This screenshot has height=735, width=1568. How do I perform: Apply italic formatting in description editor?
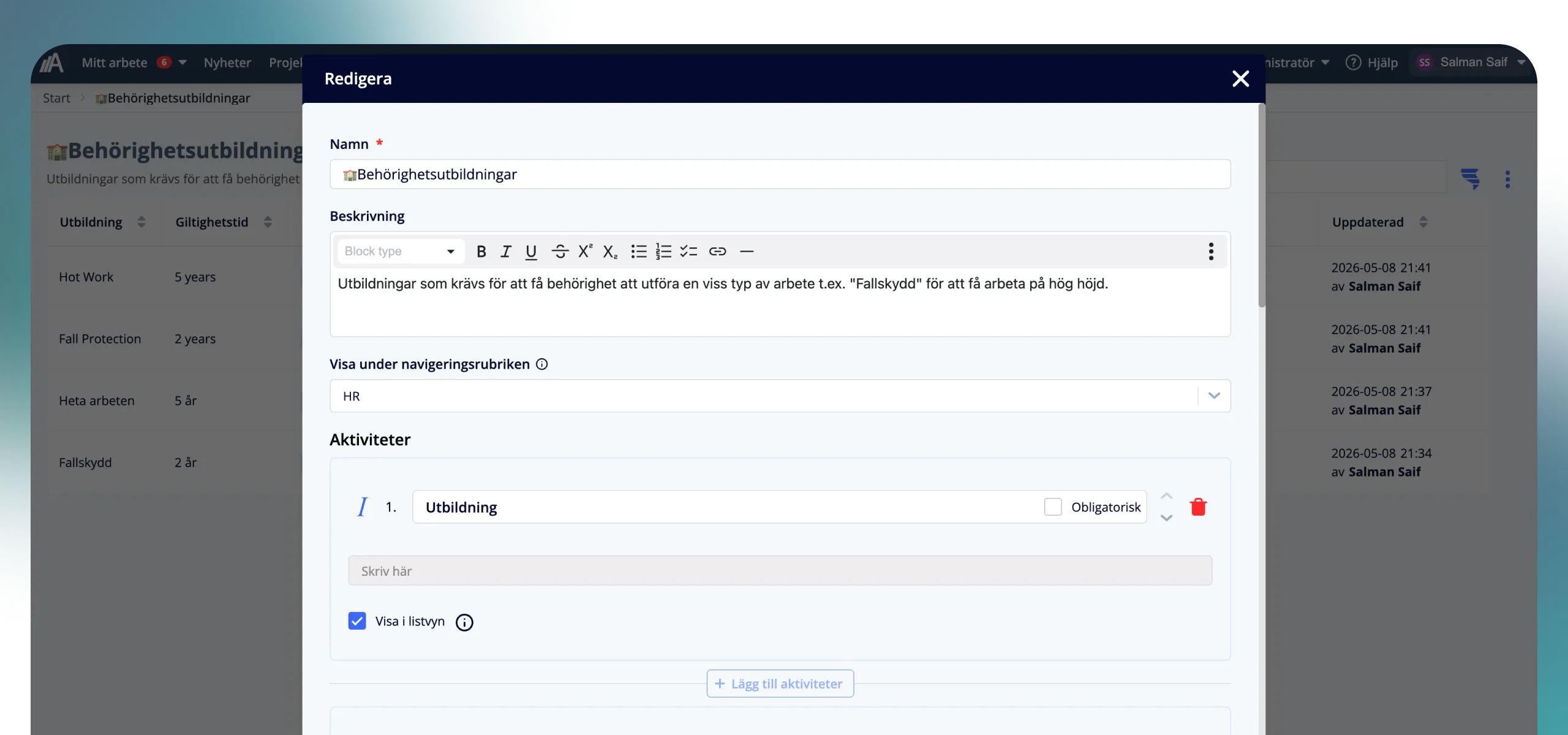(506, 252)
